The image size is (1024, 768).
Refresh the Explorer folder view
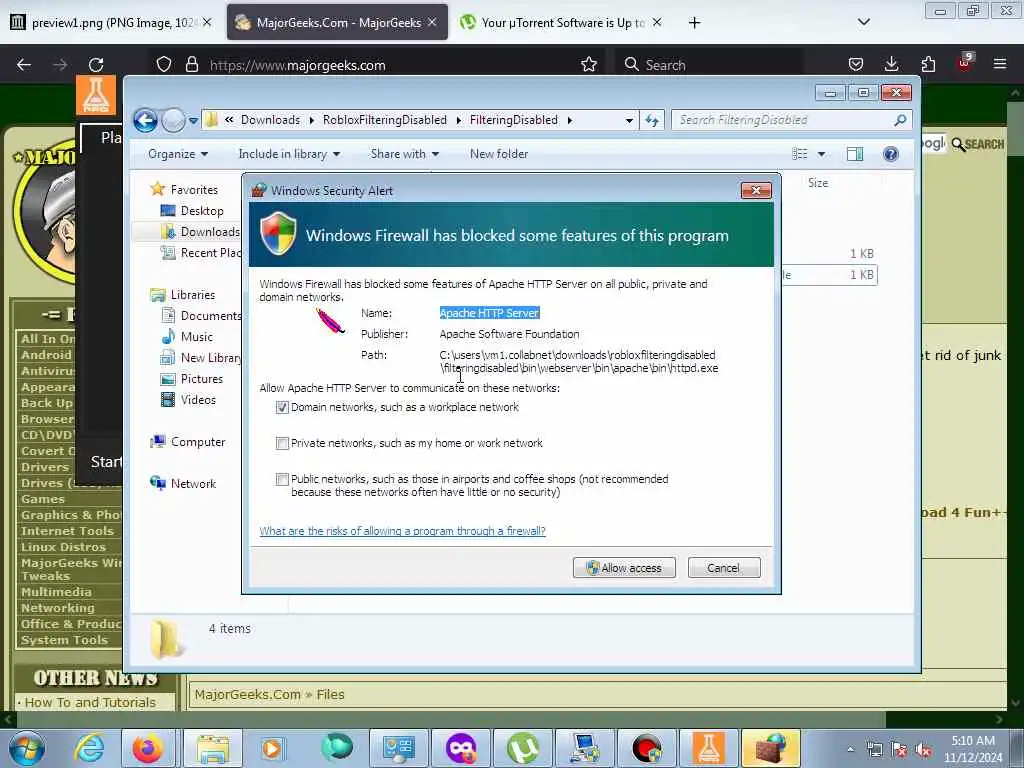pyautogui.click(x=652, y=120)
